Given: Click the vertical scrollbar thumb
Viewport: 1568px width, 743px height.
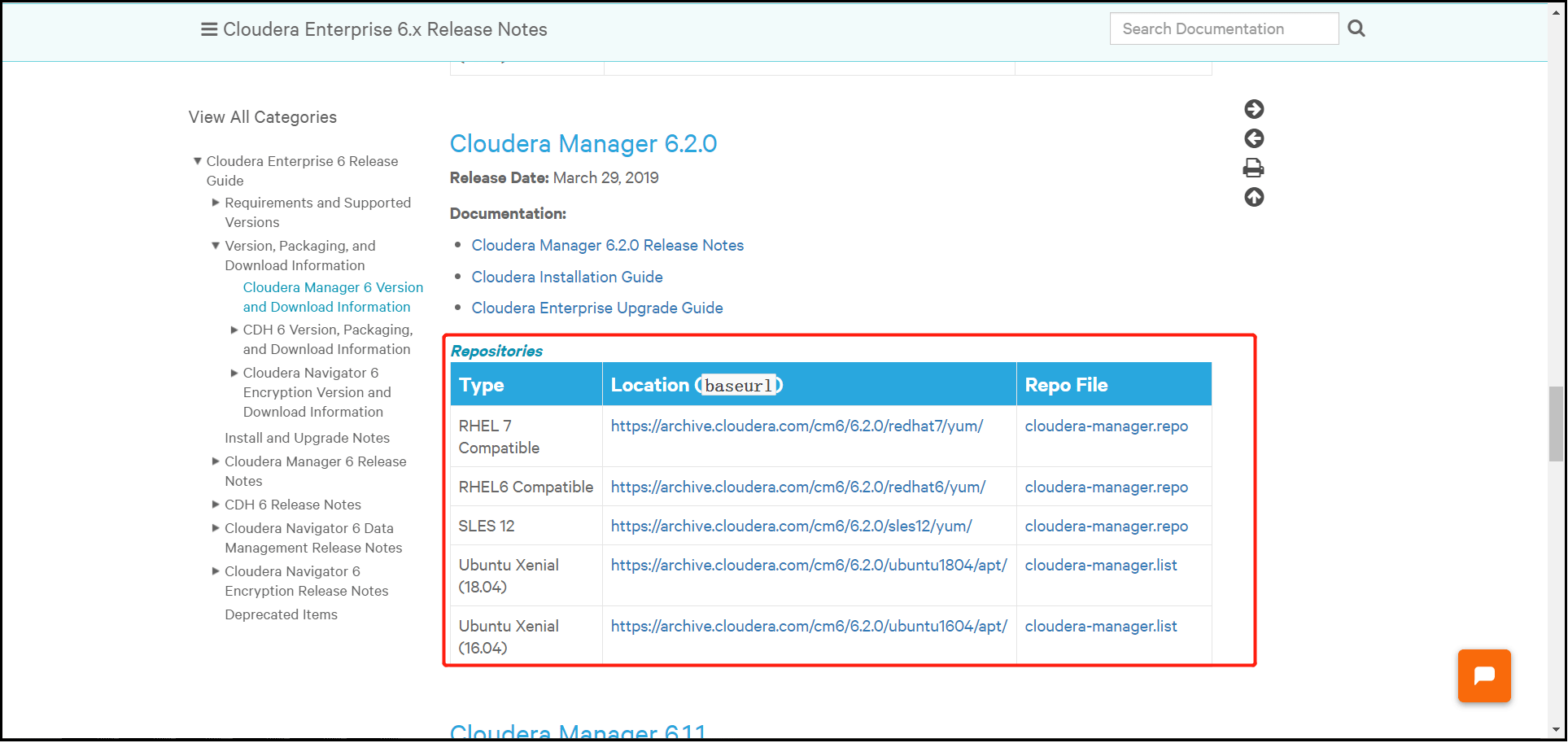Looking at the screenshot, I should 1556,424.
